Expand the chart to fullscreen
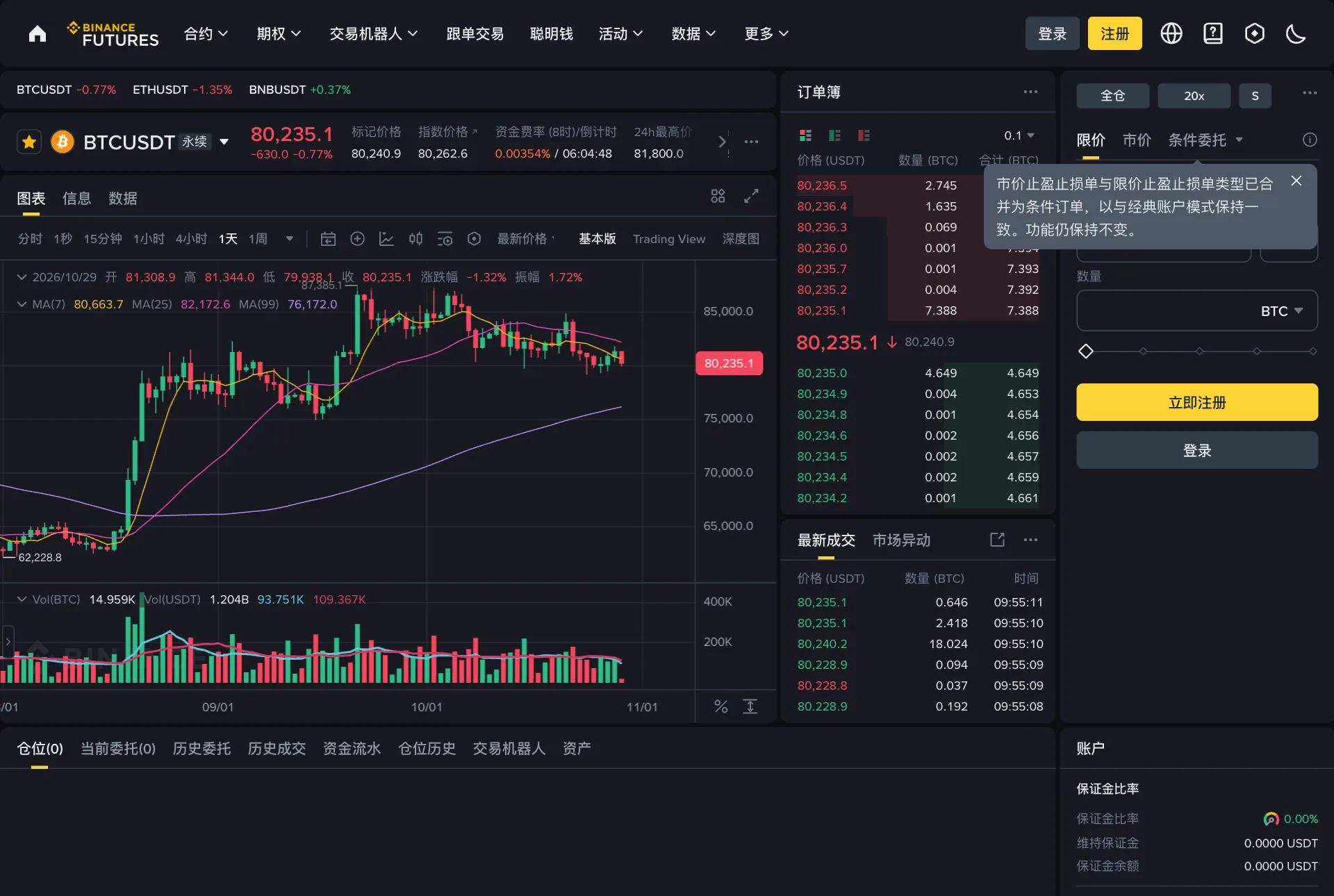Screen dimensions: 1334x896 [x=751, y=197]
